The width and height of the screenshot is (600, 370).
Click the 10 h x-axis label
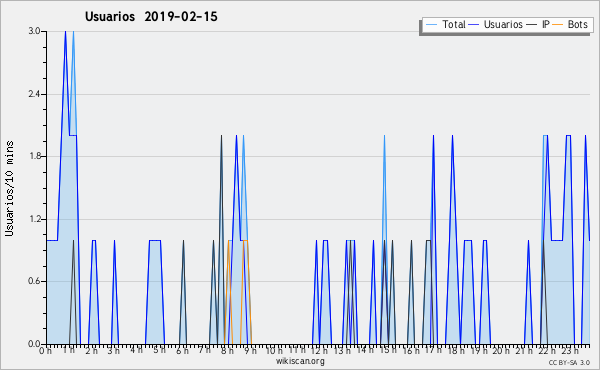[x=274, y=351]
